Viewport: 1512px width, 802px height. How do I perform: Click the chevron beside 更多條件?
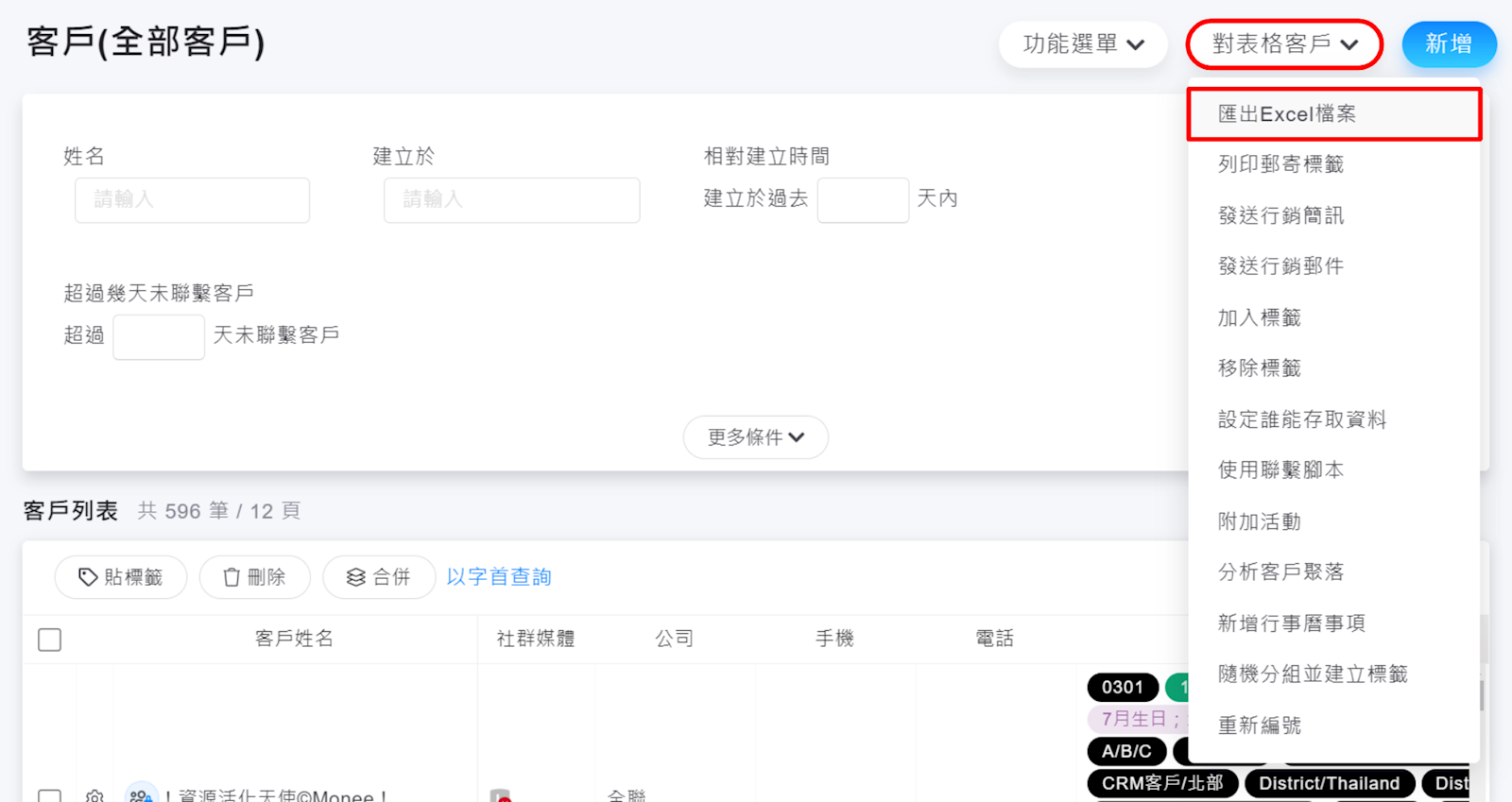[x=797, y=437]
